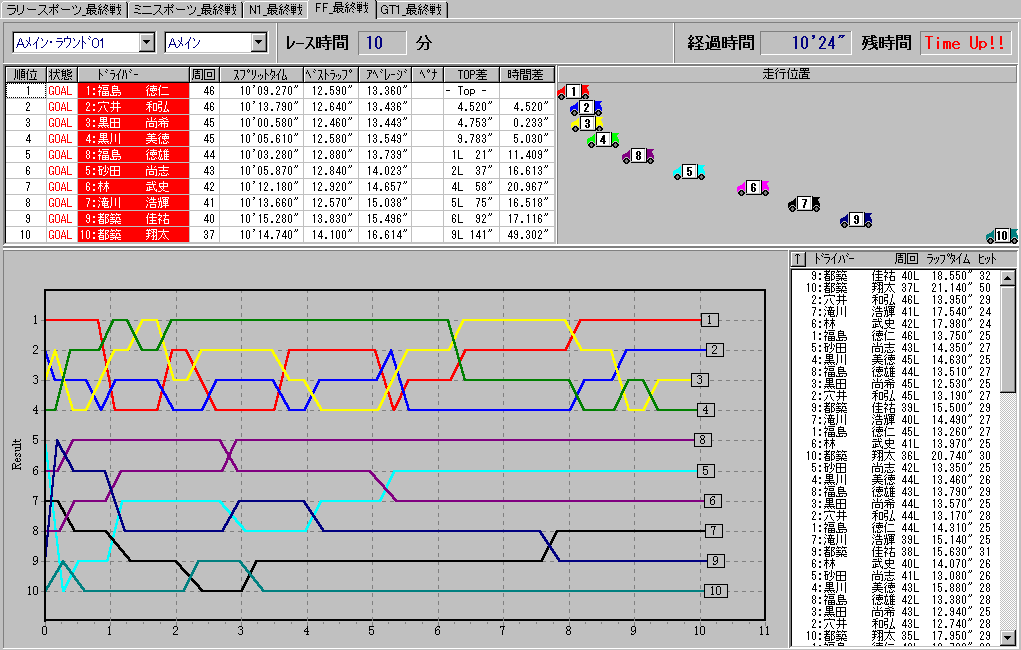
Task: Click the cyan car icon numbered 5
Action: click(x=689, y=172)
